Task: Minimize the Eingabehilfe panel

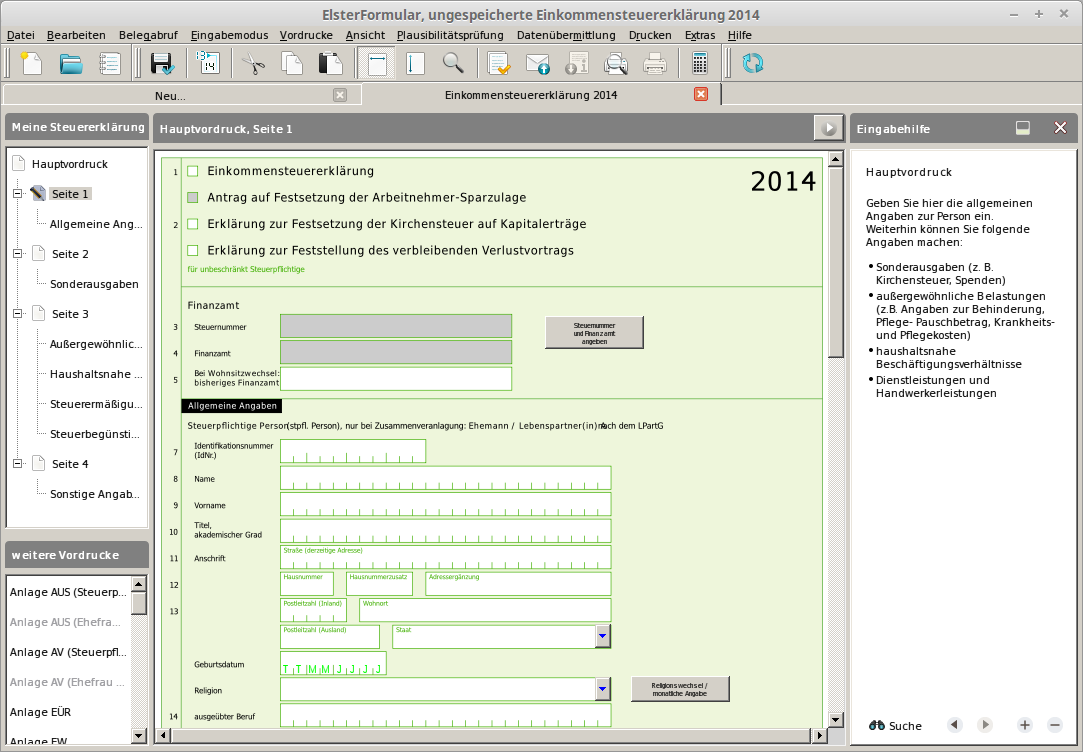Action: (1023, 128)
